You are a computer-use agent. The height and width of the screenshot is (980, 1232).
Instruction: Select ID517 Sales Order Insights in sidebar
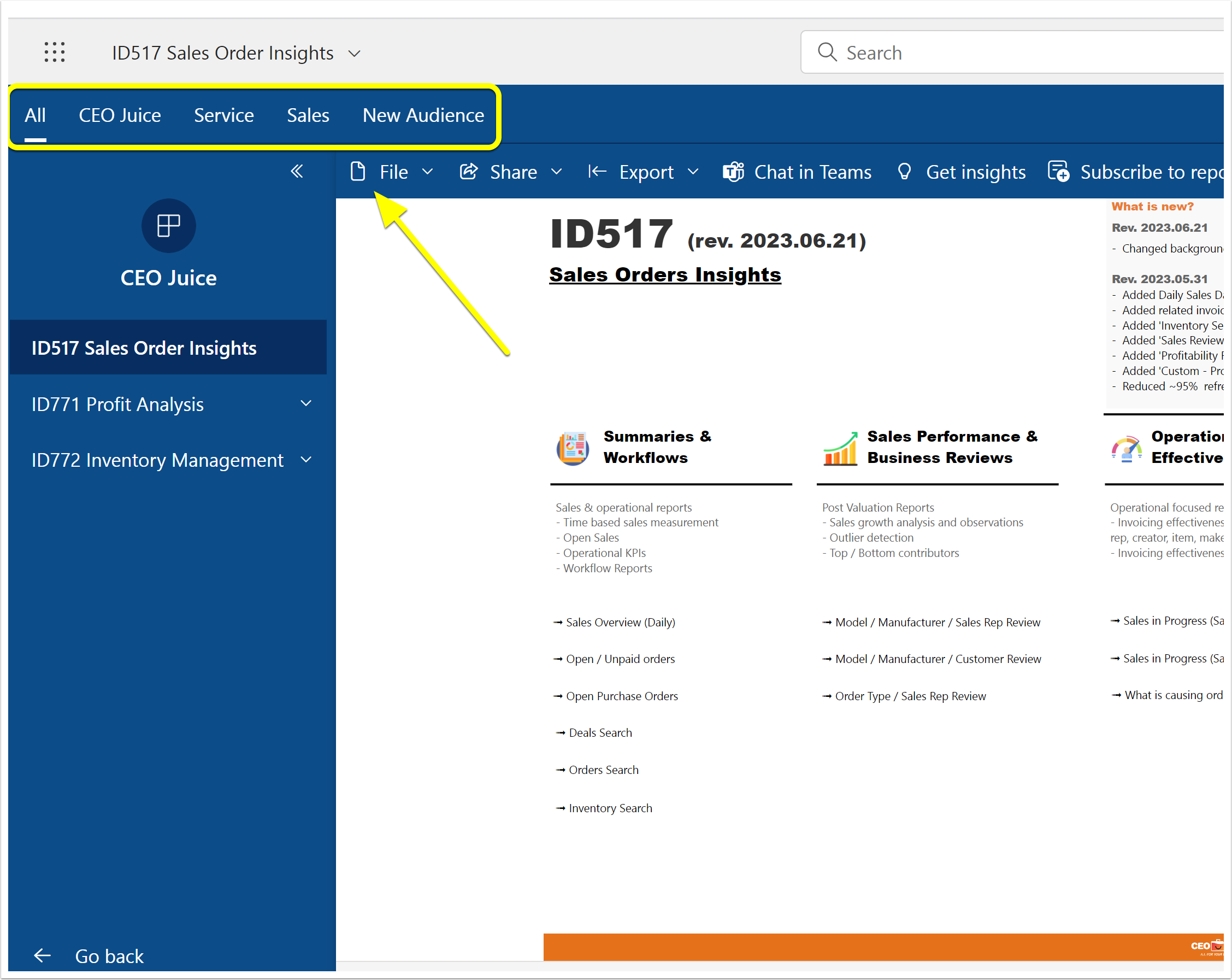point(168,348)
